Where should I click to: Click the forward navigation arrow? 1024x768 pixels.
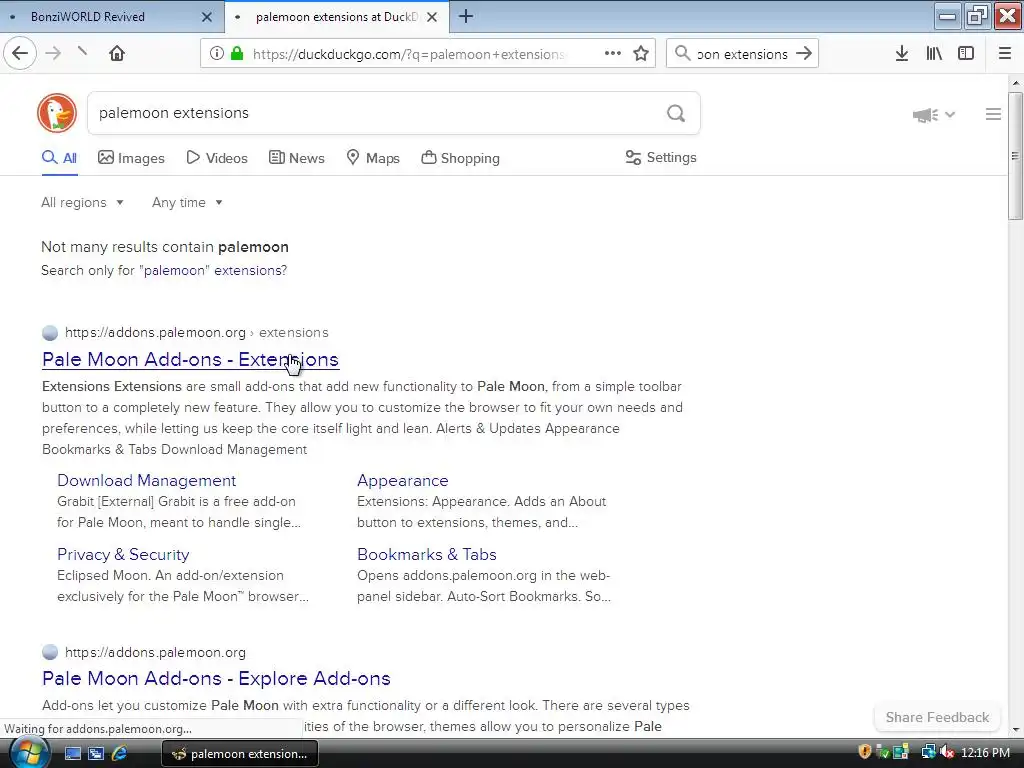(53, 53)
